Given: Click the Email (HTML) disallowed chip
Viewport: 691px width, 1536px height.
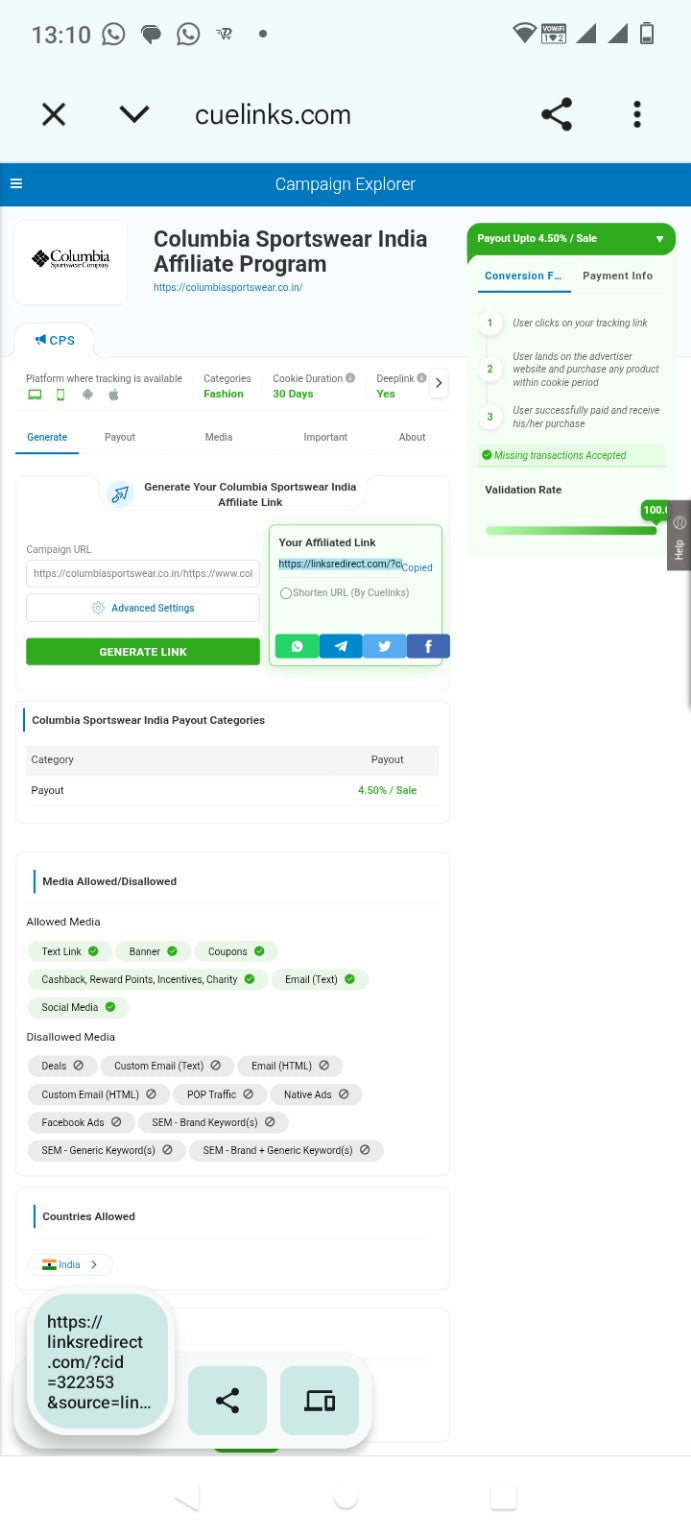Looking at the screenshot, I should pyautogui.click(x=290, y=1066).
